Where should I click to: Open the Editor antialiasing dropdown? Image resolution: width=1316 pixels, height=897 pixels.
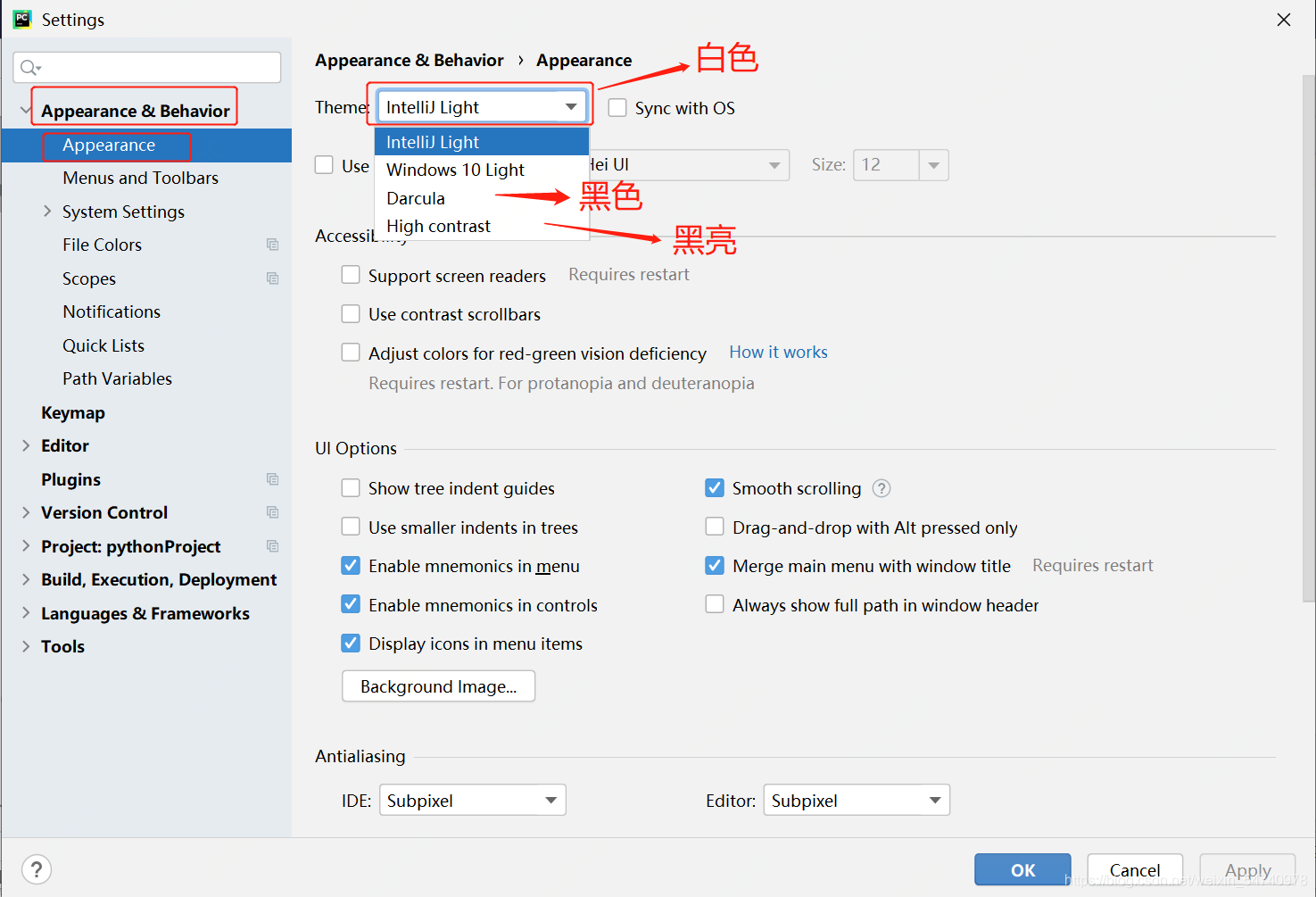point(857,800)
